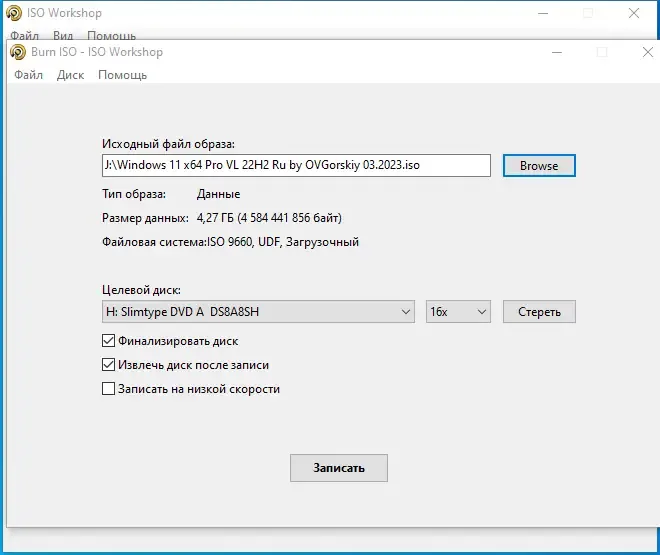
Task: Click the Burn ISO window app icon
Action: pyautogui.click(x=18, y=52)
